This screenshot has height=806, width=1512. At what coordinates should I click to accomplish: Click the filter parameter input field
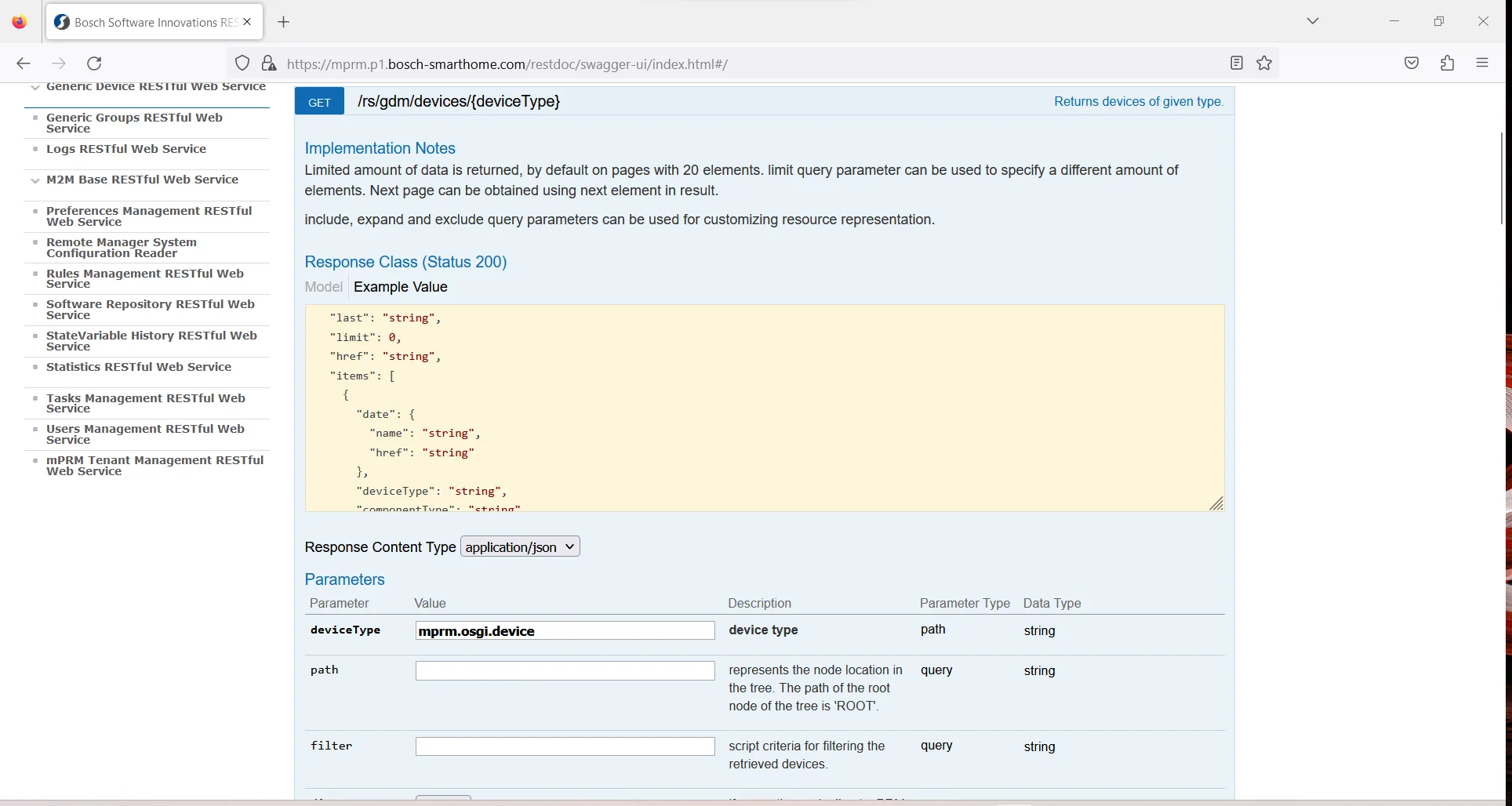tap(565, 746)
